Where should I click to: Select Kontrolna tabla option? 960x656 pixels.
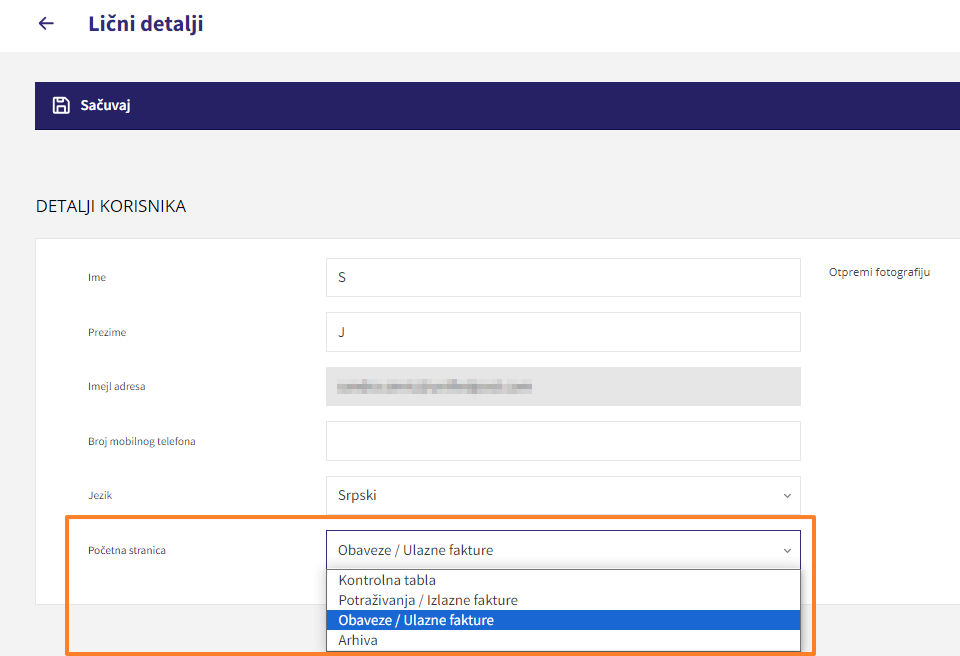[563, 580]
